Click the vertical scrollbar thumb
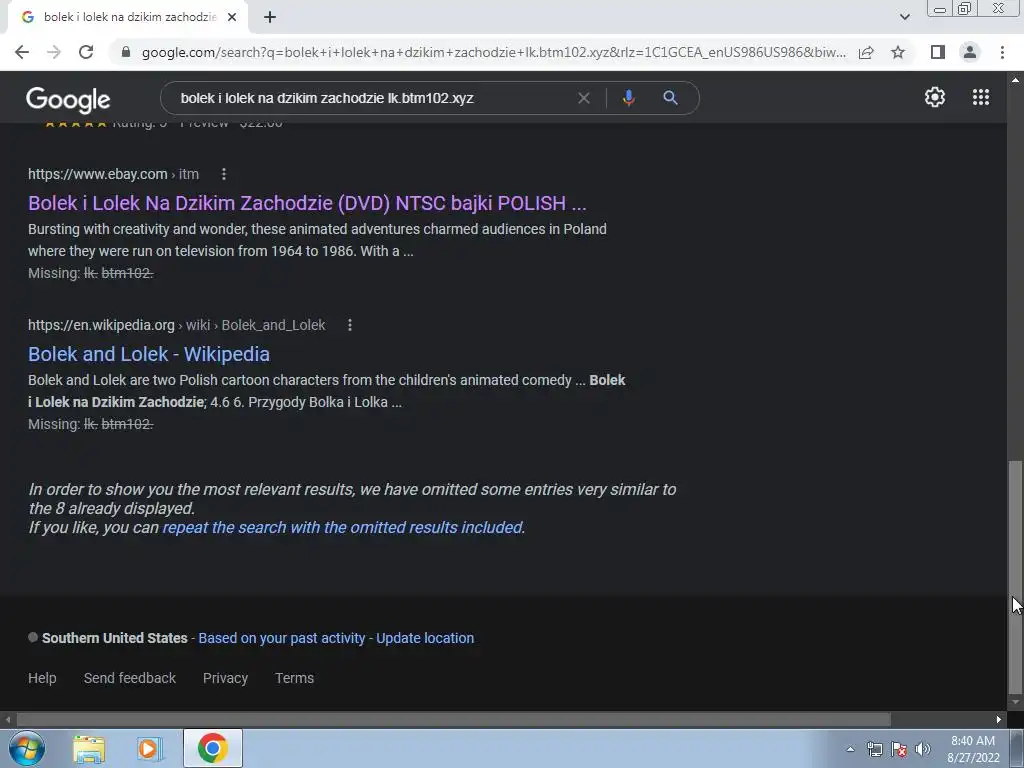Screen dimensions: 1024x768 pyautogui.click(x=1015, y=578)
